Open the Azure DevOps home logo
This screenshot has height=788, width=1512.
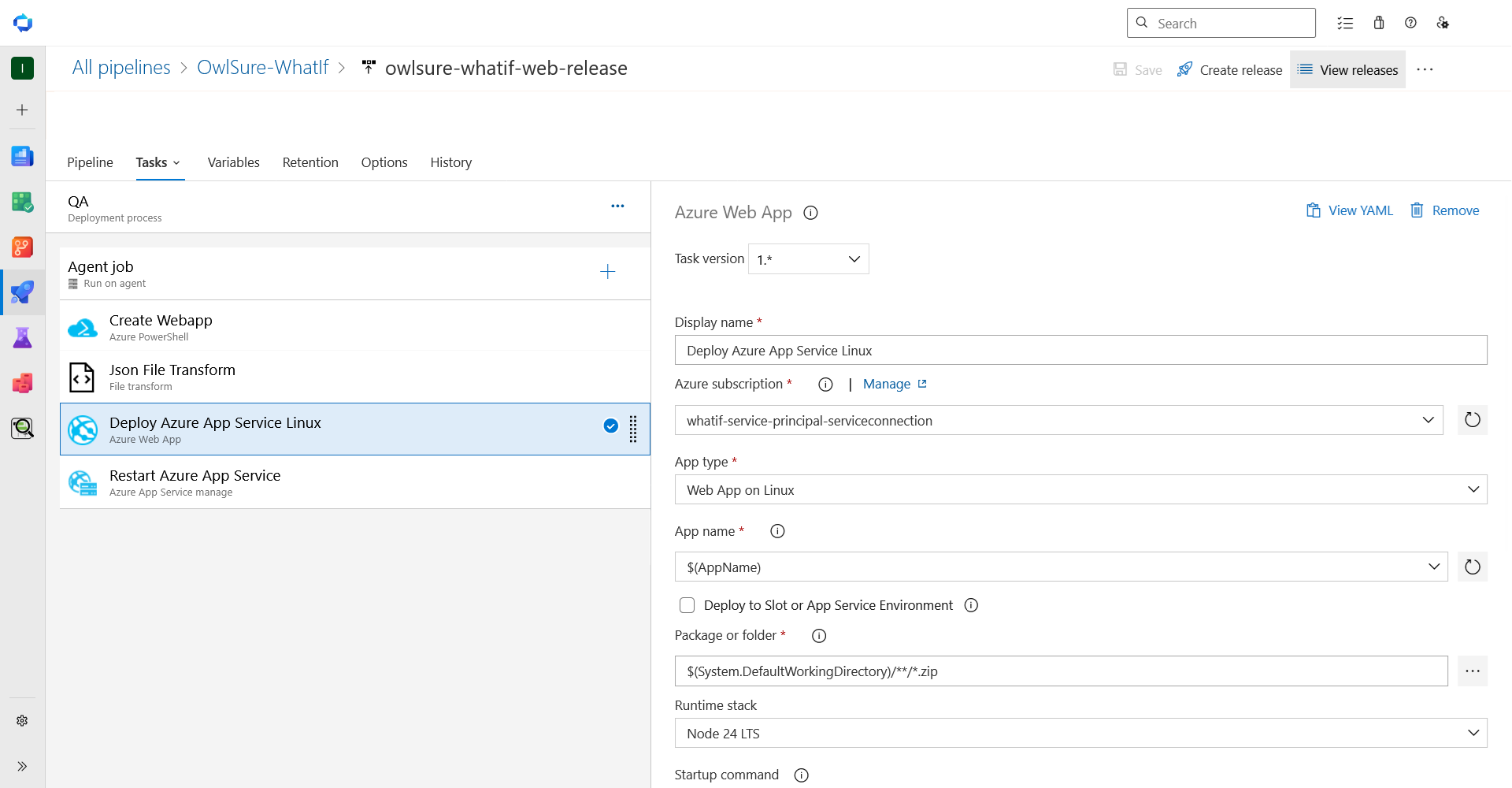(23, 23)
